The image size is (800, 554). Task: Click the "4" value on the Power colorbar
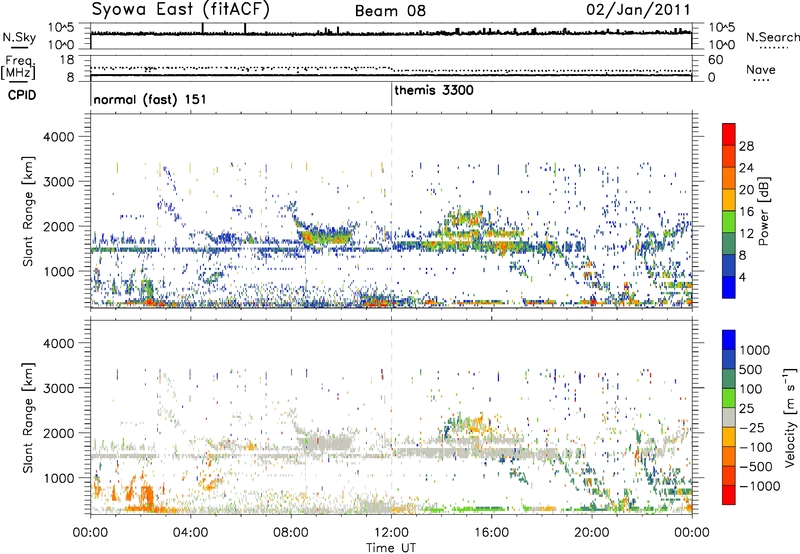click(x=742, y=277)
